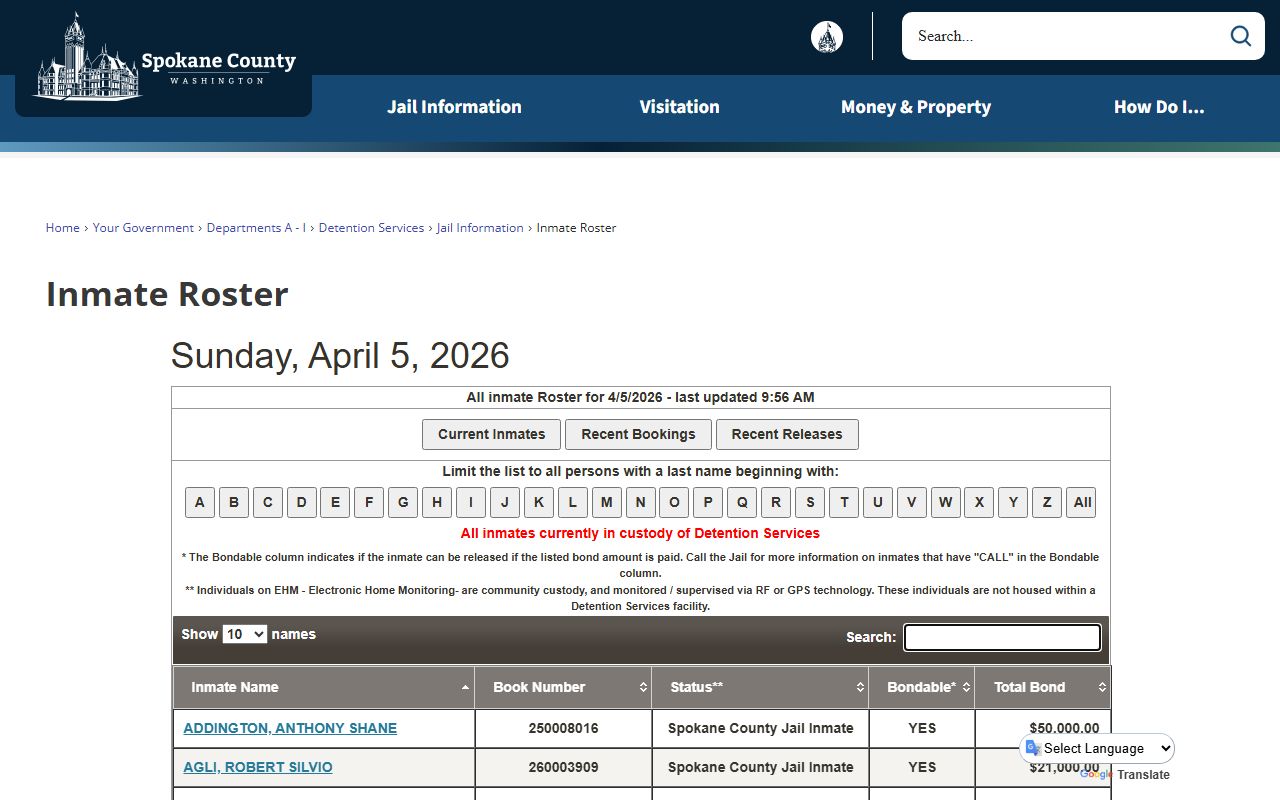Click the magnifying glass search icon

coord(1240,36)
